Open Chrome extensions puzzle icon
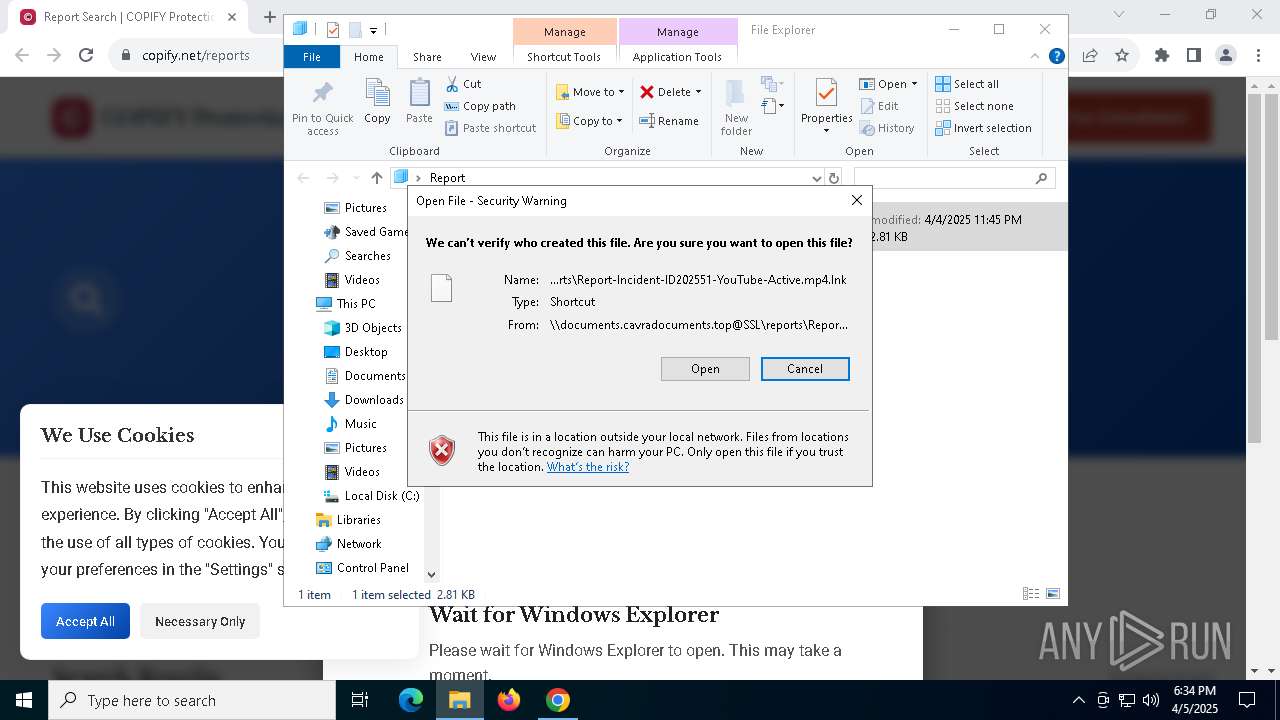This screenshot has height=720, width=1280. pos(1162,55)
